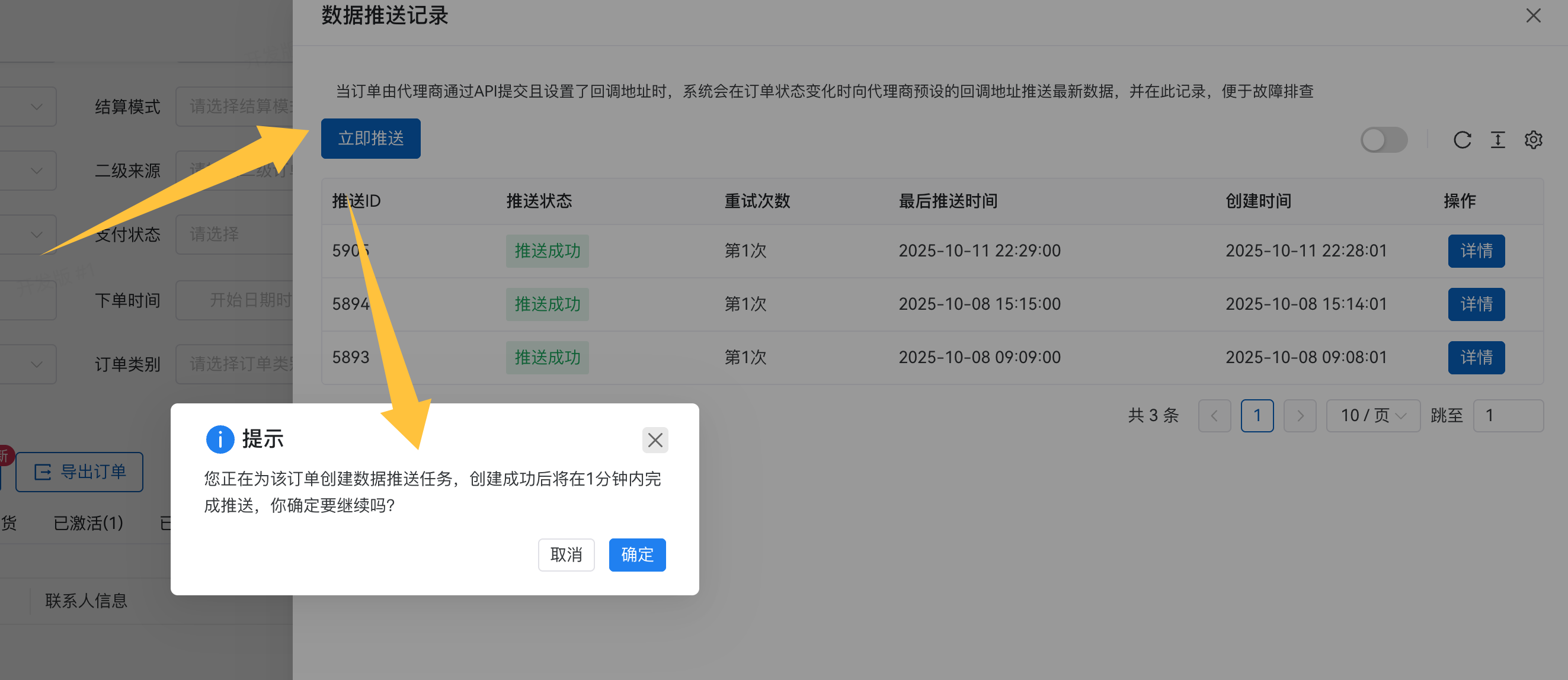Open the 10/页 page size dropdown
Image resolution: width=1568 pixels, height=680 pixels.
click(1373, 415)
